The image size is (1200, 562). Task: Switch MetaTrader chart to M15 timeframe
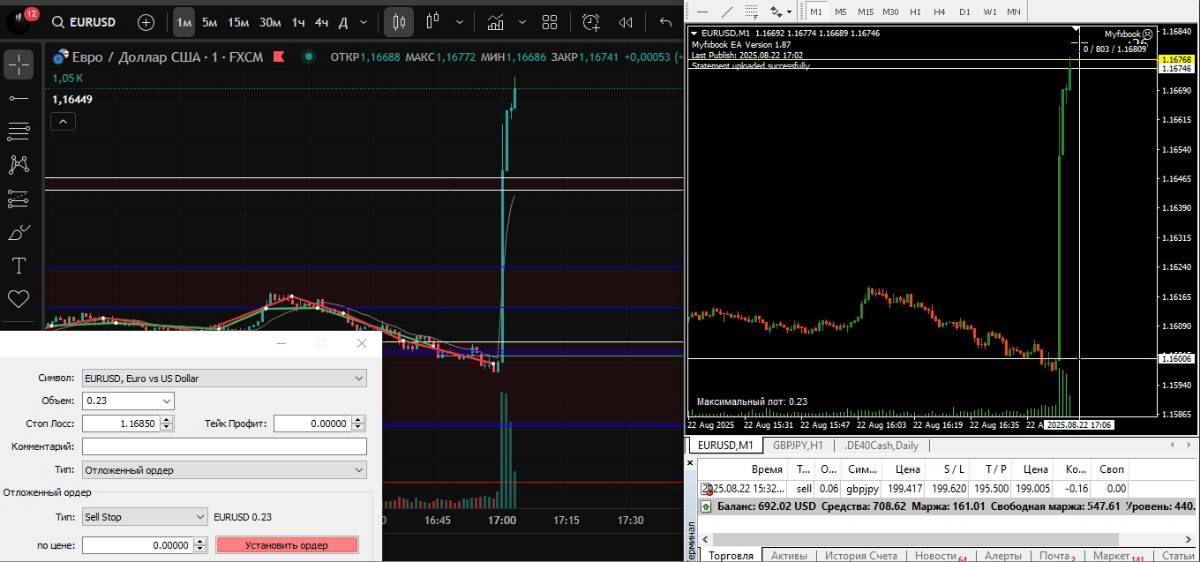click(865, 11)
